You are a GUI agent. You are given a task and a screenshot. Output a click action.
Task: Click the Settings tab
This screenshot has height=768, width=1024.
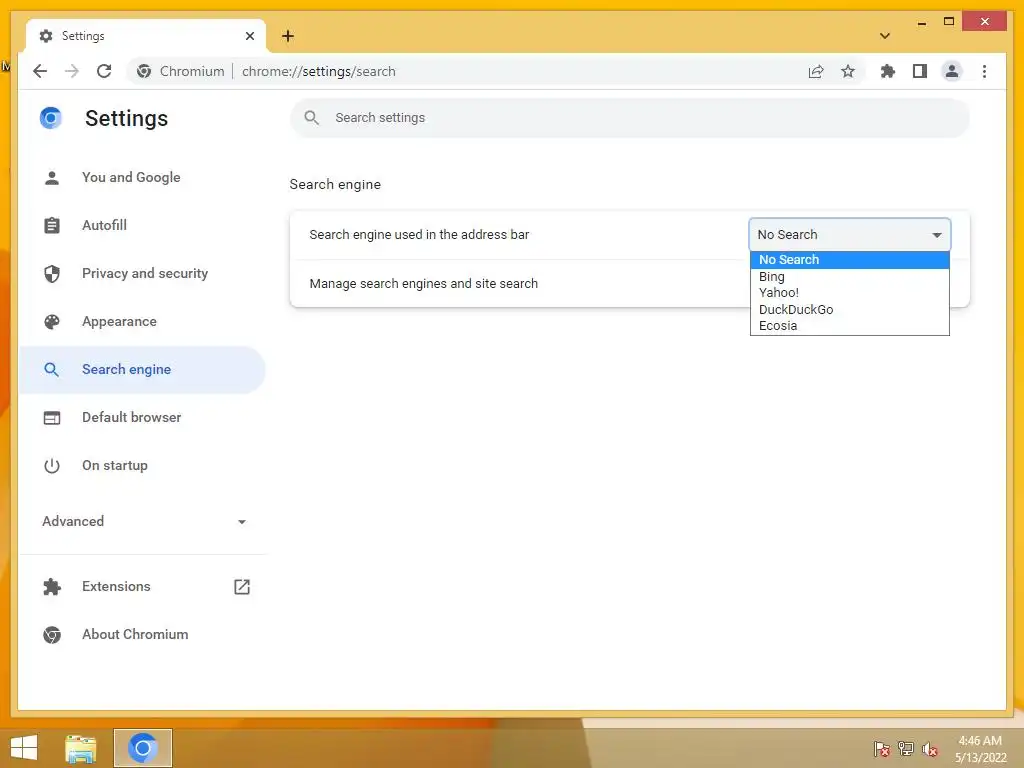146,36
